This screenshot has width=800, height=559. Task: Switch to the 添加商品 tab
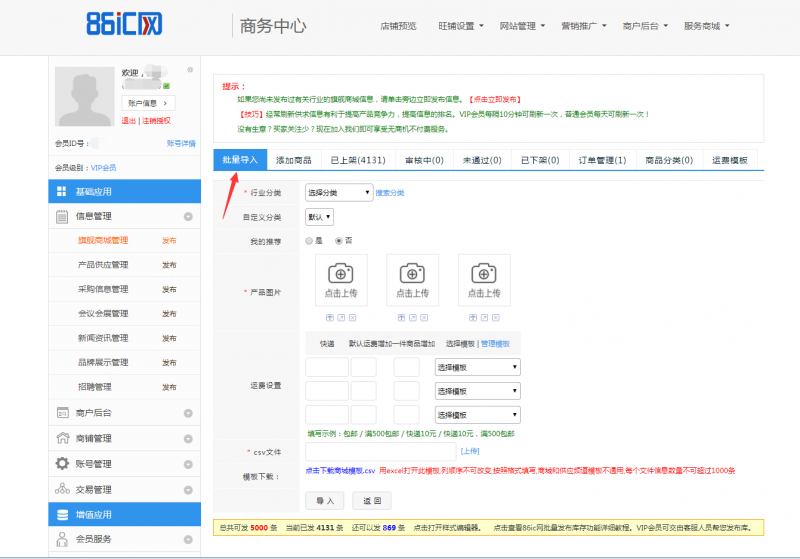click(294, 160)
